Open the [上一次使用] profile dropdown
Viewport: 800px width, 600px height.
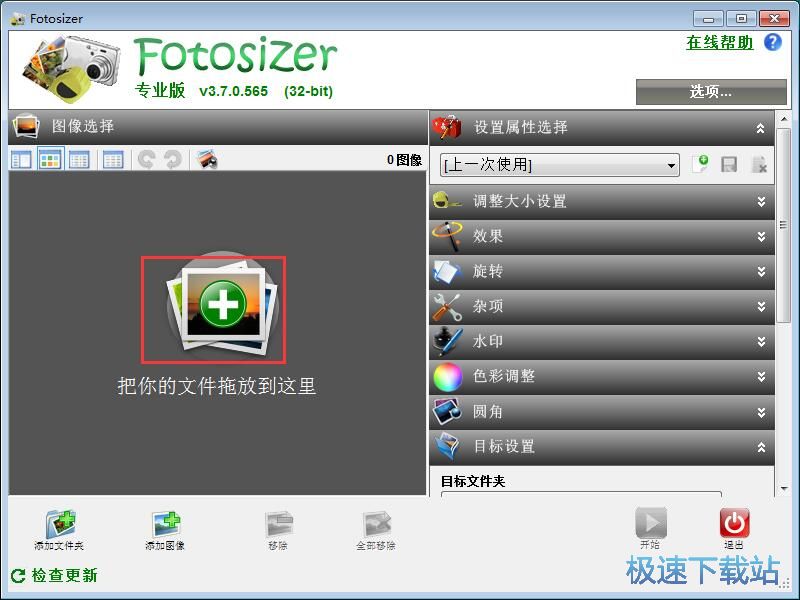(x=560, y=165)
